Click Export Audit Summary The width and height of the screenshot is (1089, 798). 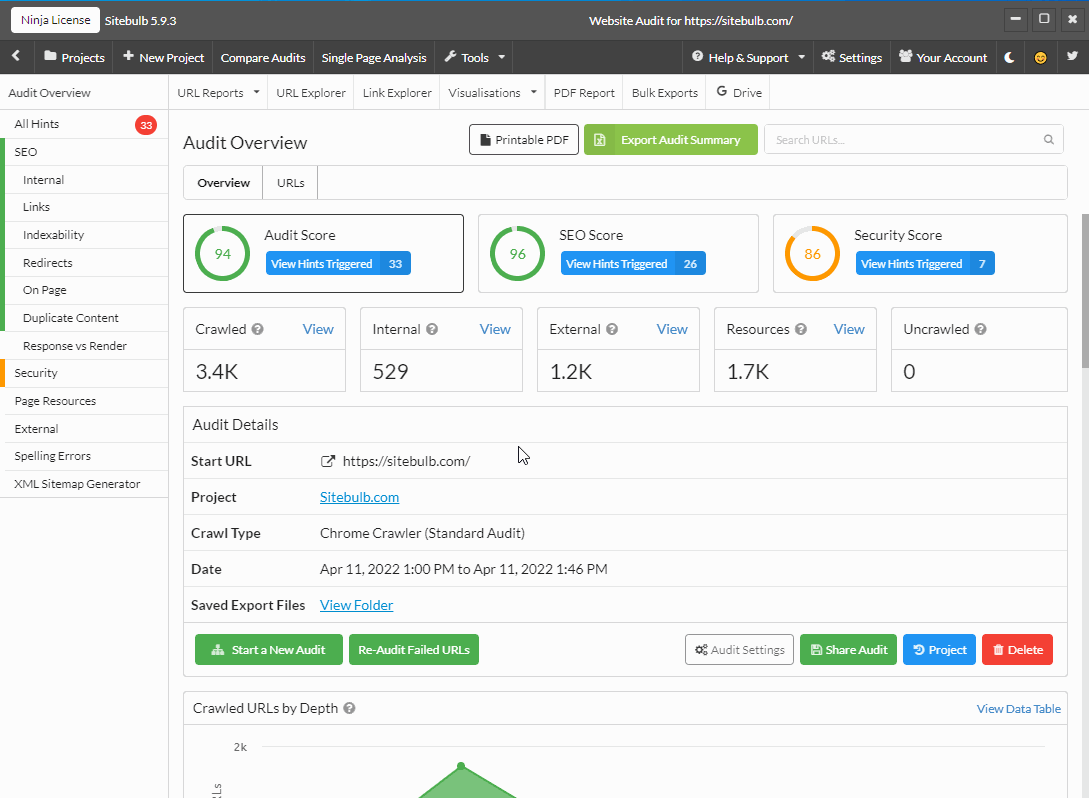[x=671, y=140]
